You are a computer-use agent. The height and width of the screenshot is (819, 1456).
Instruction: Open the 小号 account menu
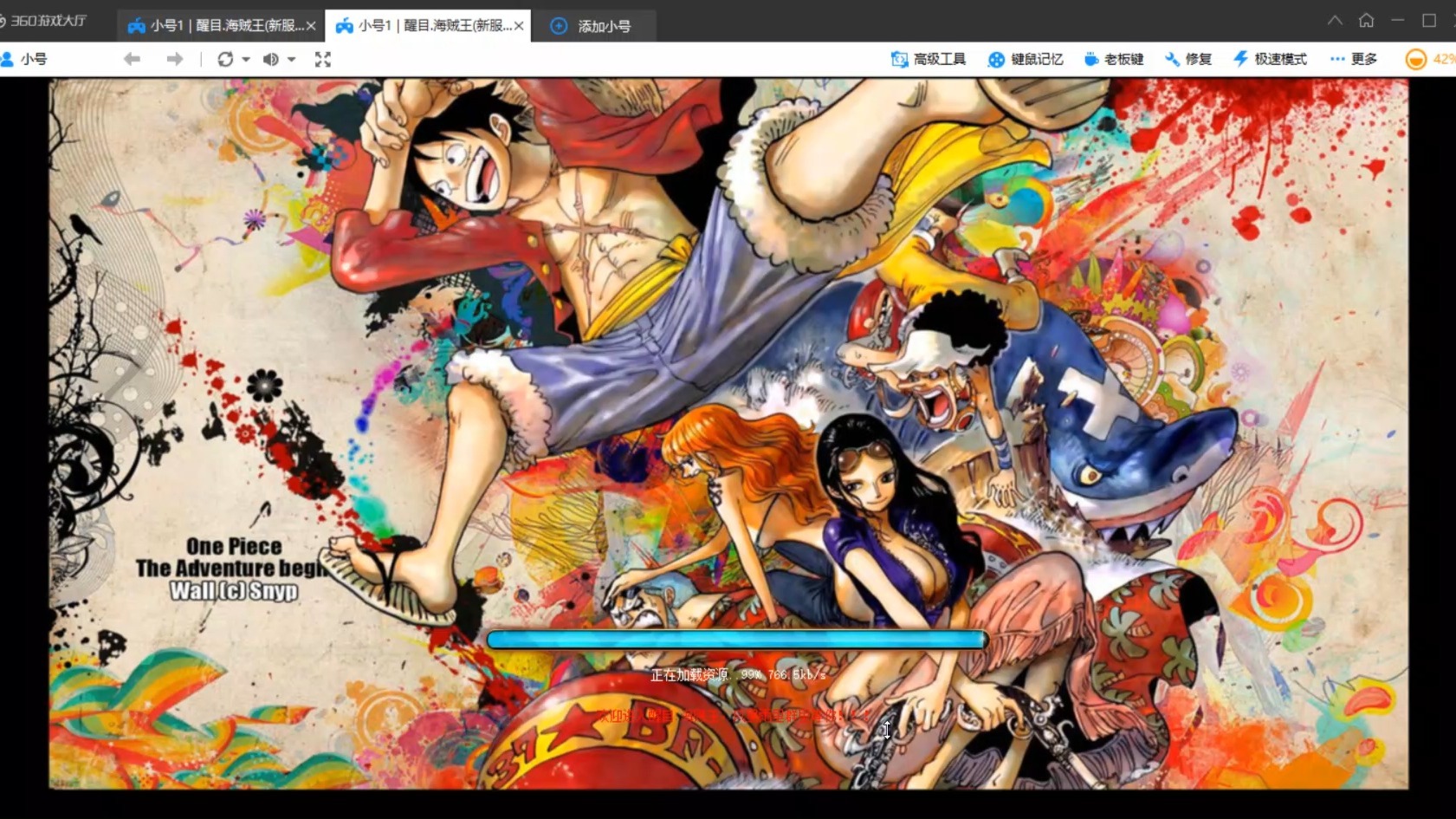tap(24, 59)
